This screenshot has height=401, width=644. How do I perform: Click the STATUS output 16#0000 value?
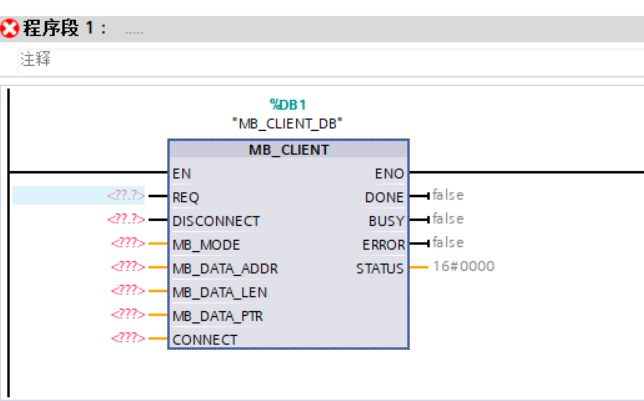coord(464,267)
